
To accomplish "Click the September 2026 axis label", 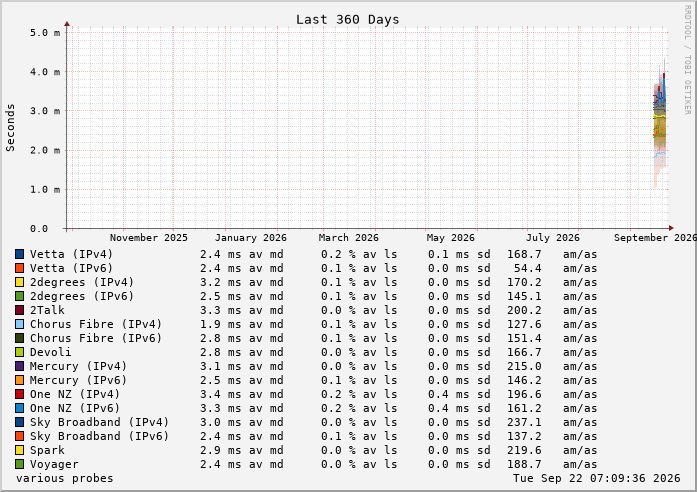I will [655, 238].
